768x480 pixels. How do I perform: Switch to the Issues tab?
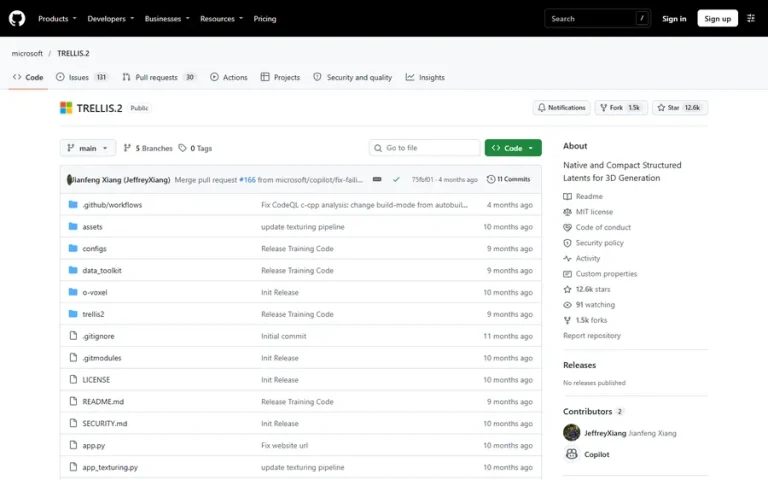click(81, 77)
